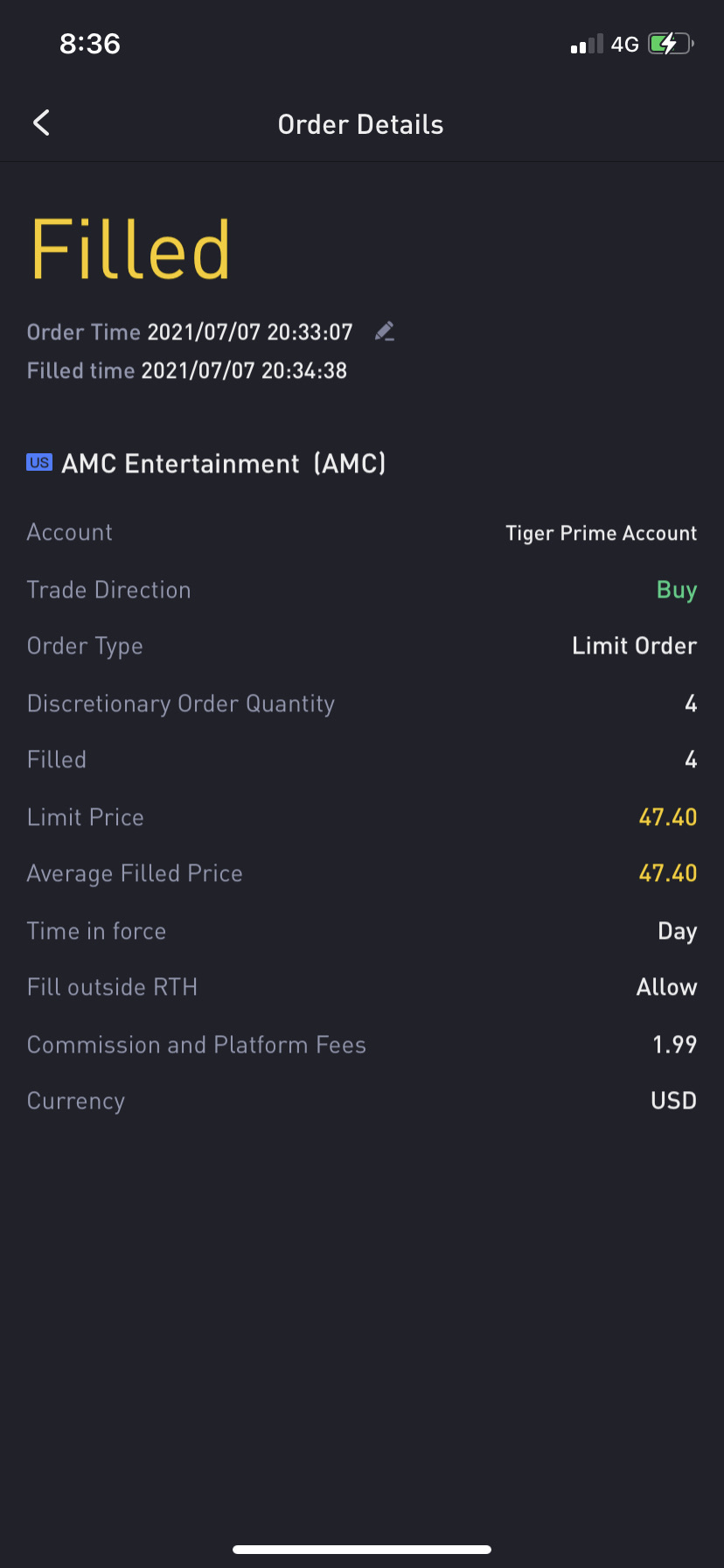Tap the Fill outside RTH Allow value

tap(666, 987)
